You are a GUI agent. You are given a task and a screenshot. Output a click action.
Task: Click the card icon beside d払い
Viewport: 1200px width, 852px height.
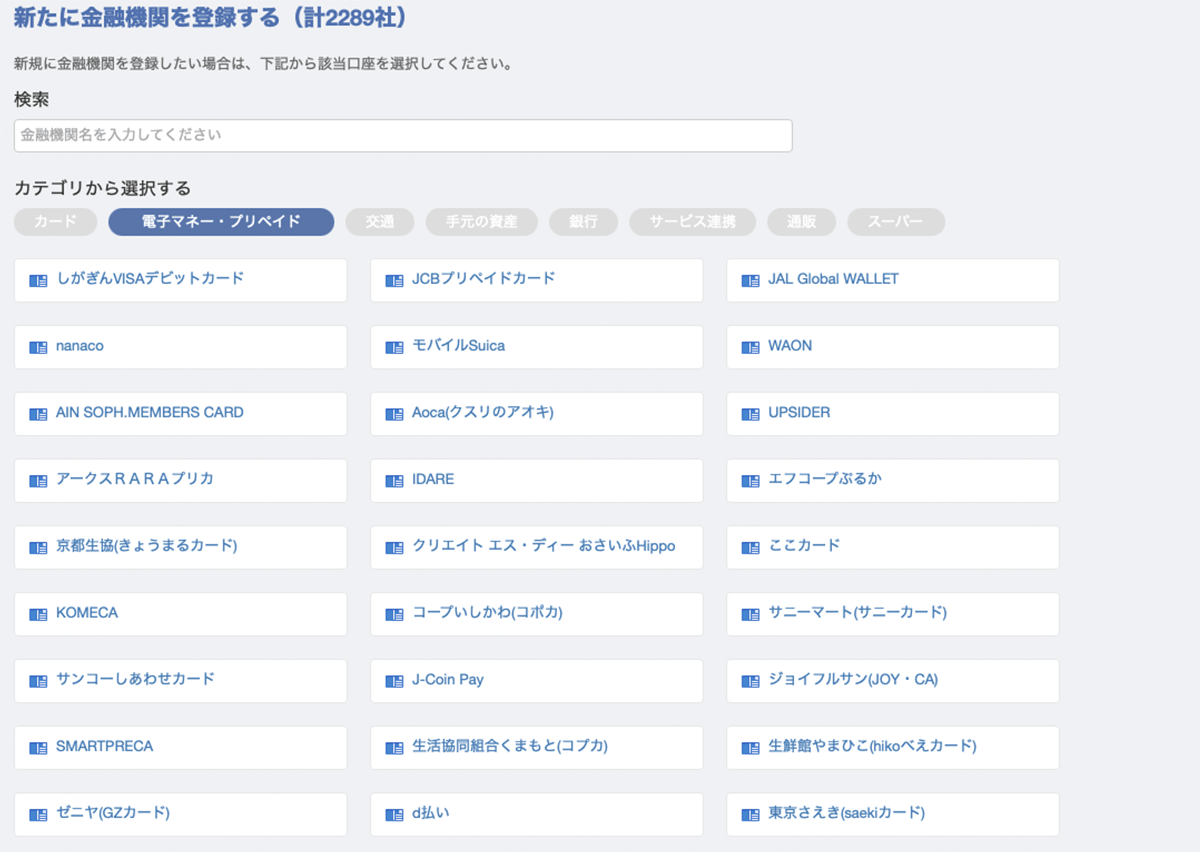394,815
